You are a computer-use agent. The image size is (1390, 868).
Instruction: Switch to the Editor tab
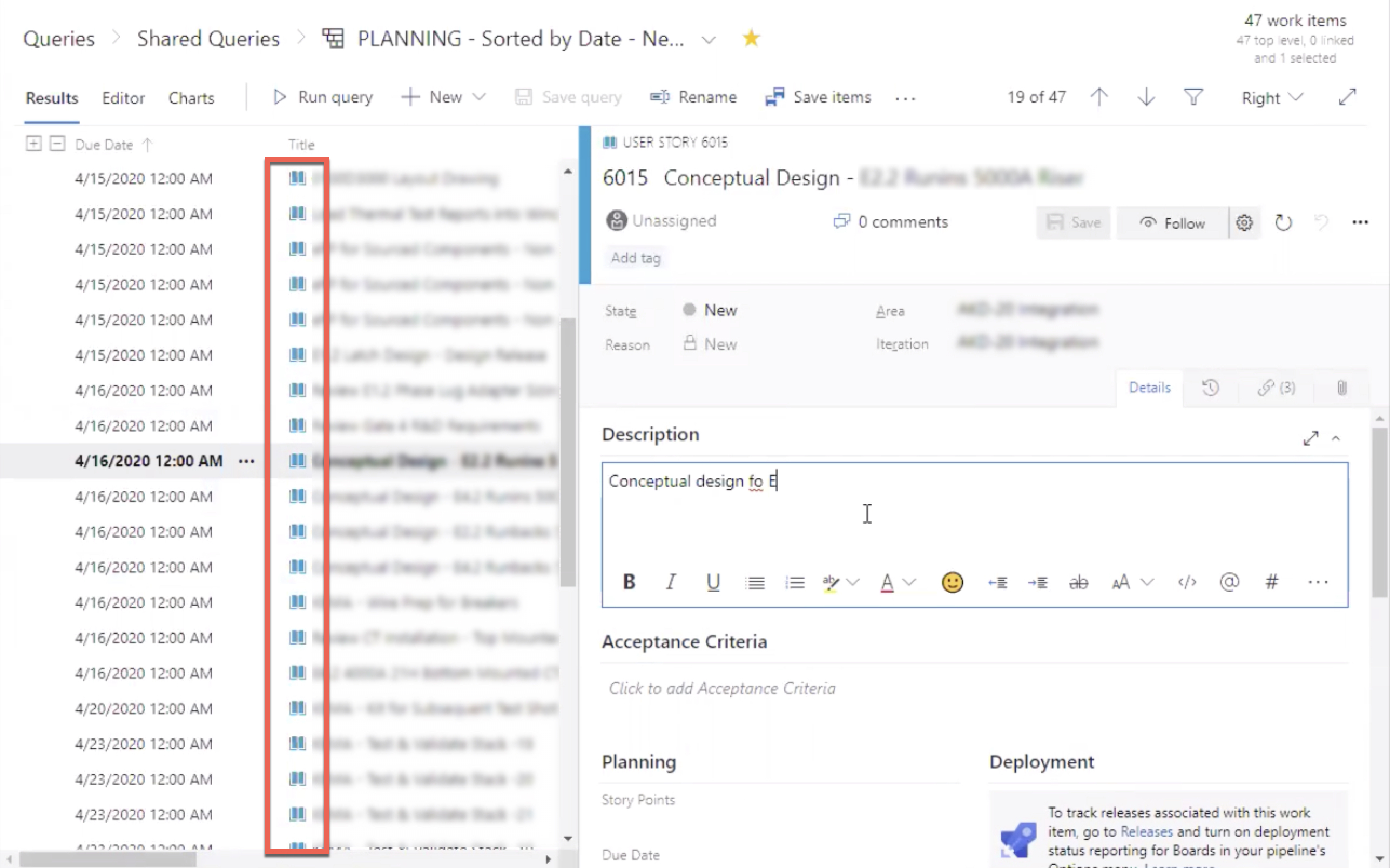click(x=123, y=98)
